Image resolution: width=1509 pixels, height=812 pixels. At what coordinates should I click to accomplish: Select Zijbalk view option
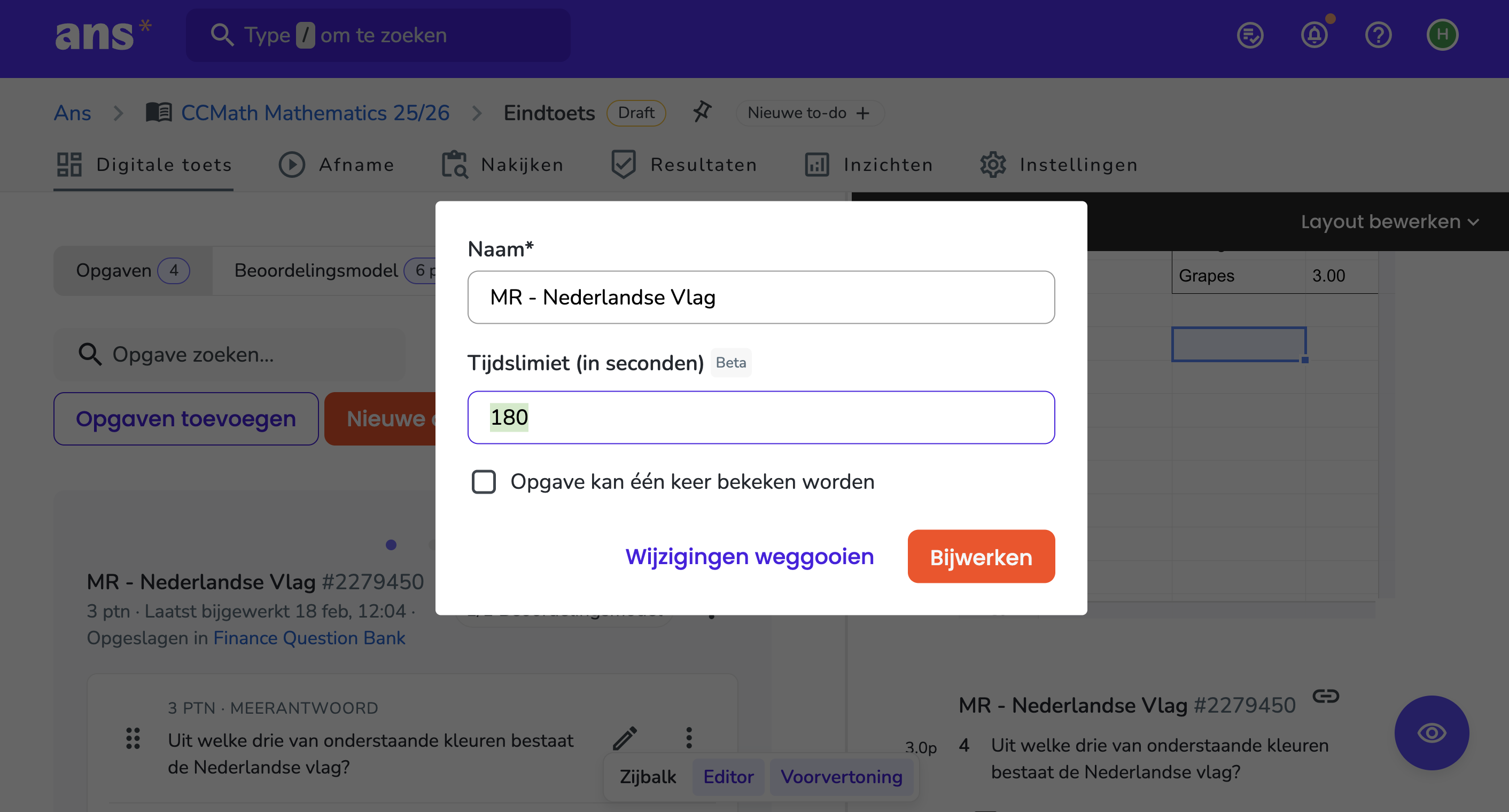coord(648,776)
